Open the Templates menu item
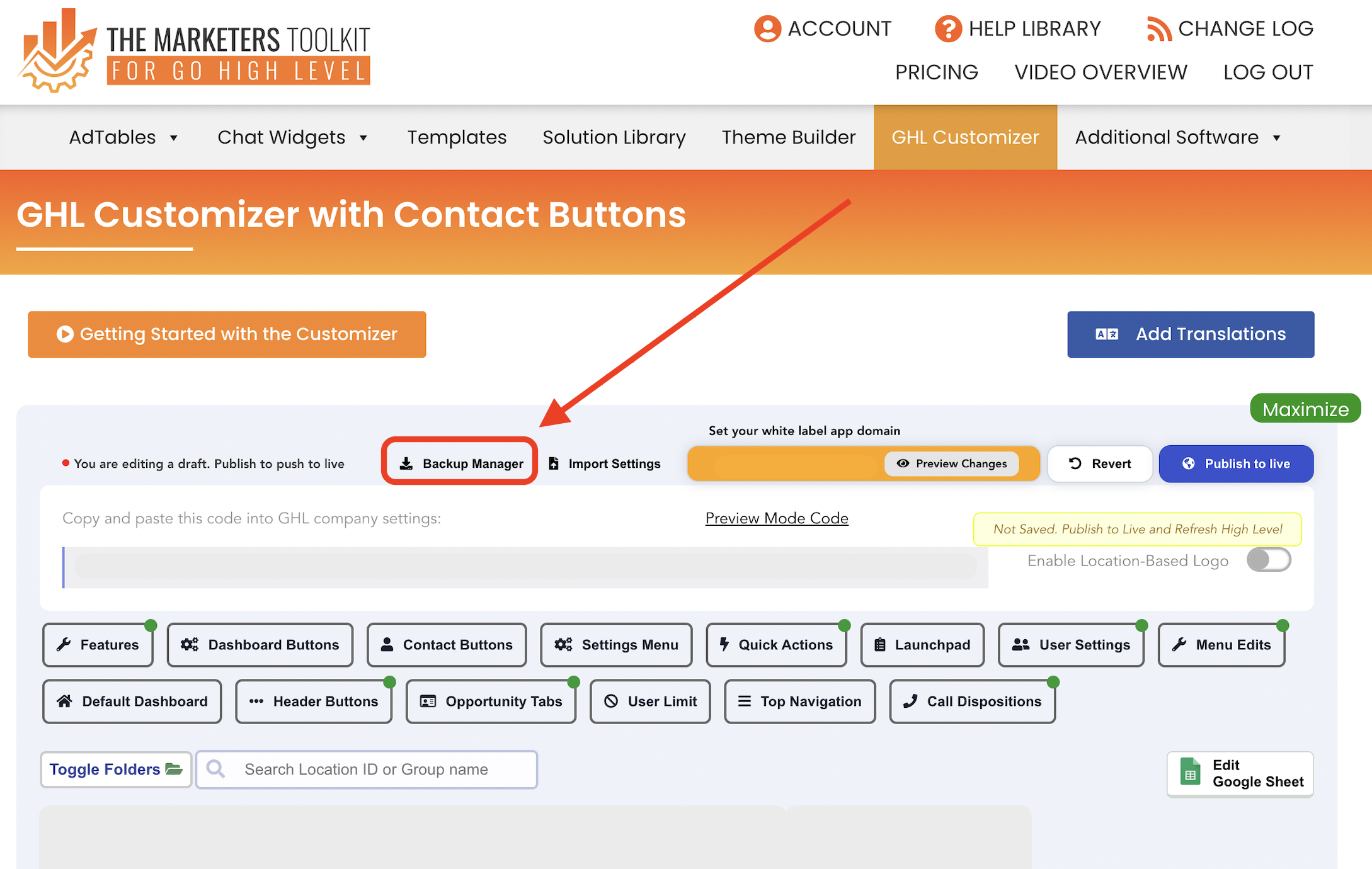 [x=457, y=137]
